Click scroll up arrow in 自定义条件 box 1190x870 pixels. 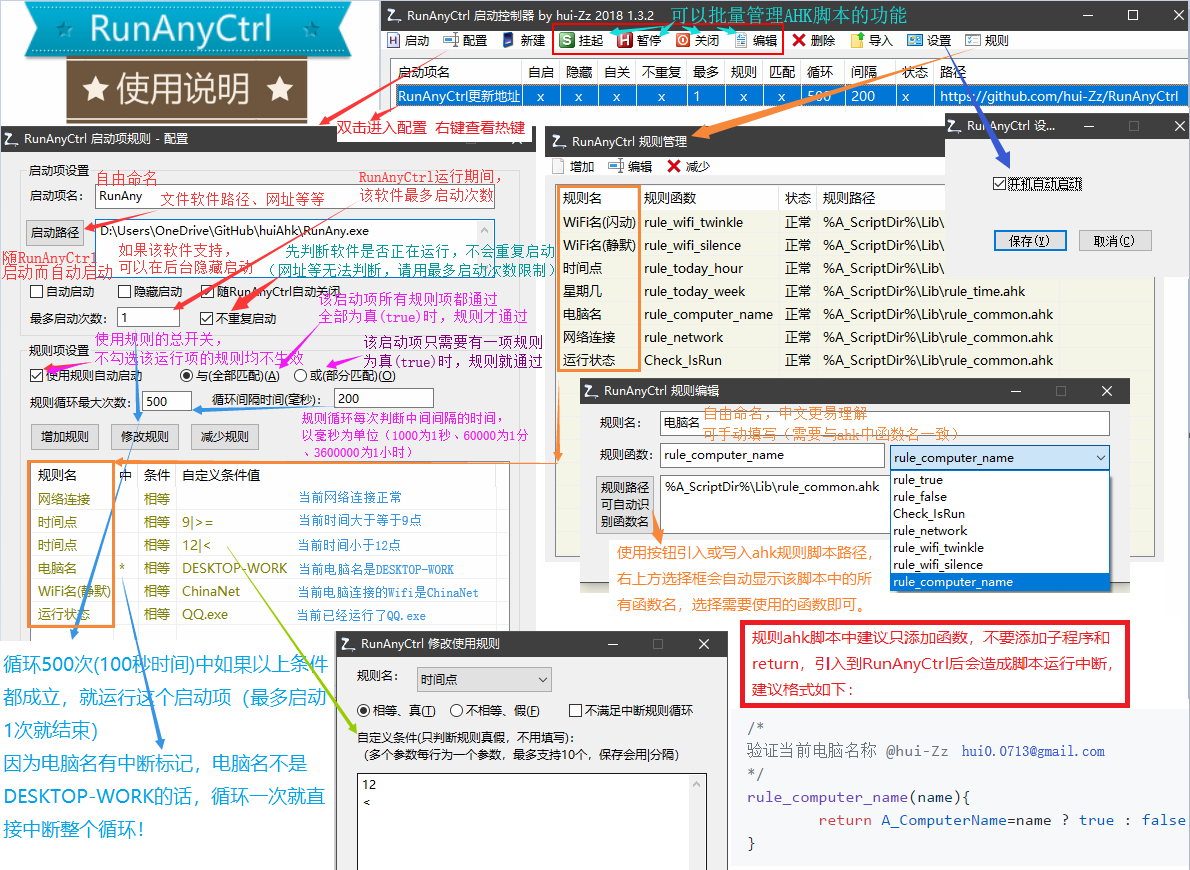(698, 785)
